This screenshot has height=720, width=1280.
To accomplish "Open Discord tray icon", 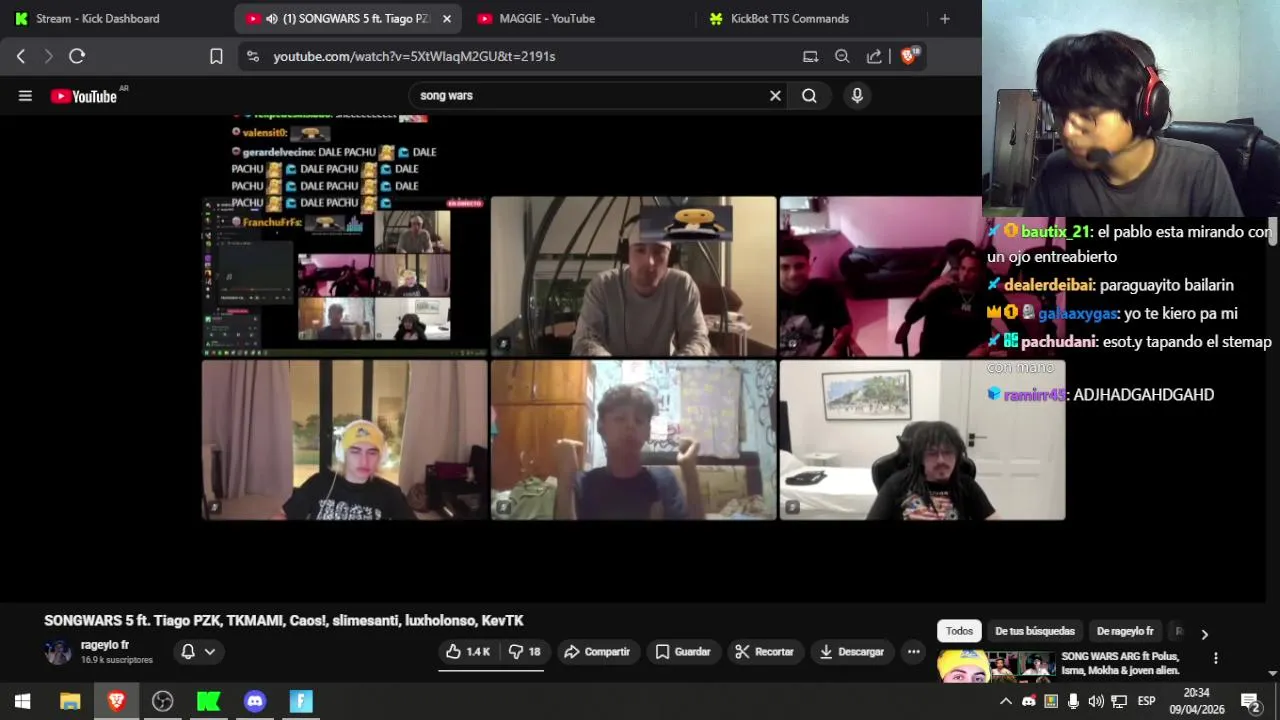I will pos(1029,701).
